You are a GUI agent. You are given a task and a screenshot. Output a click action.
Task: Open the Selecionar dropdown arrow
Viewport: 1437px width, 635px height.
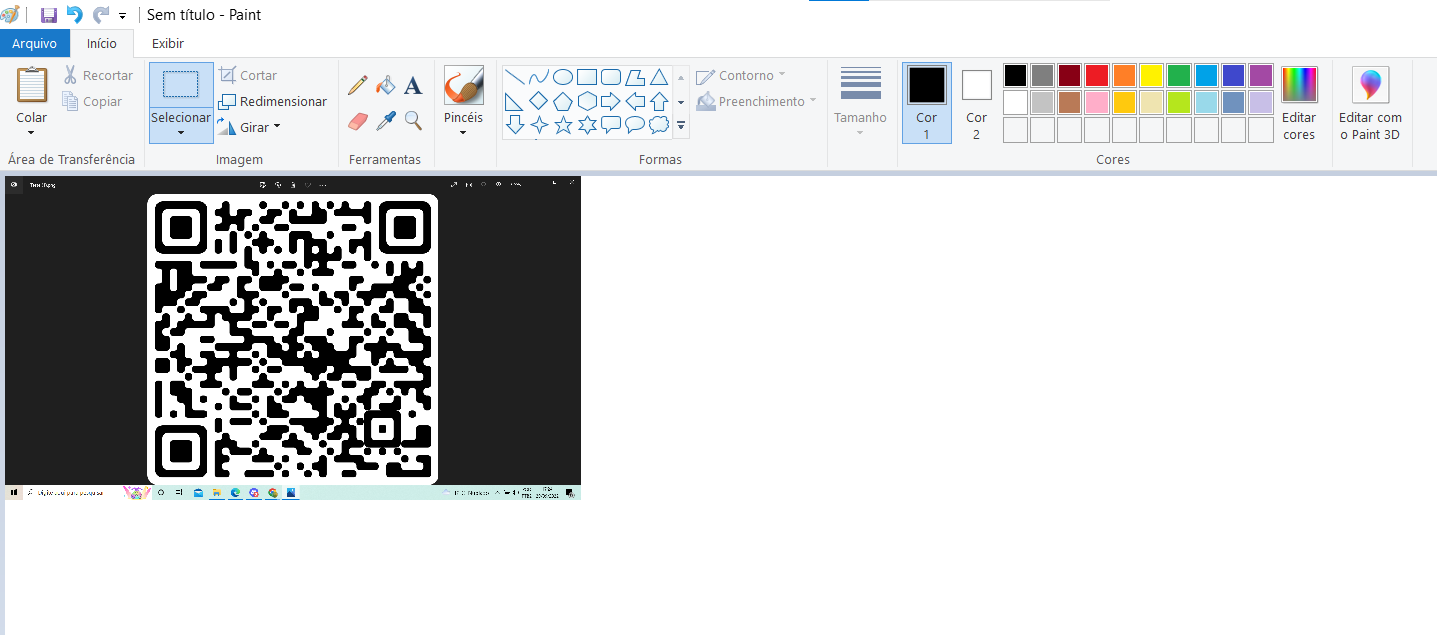(181, 132)
